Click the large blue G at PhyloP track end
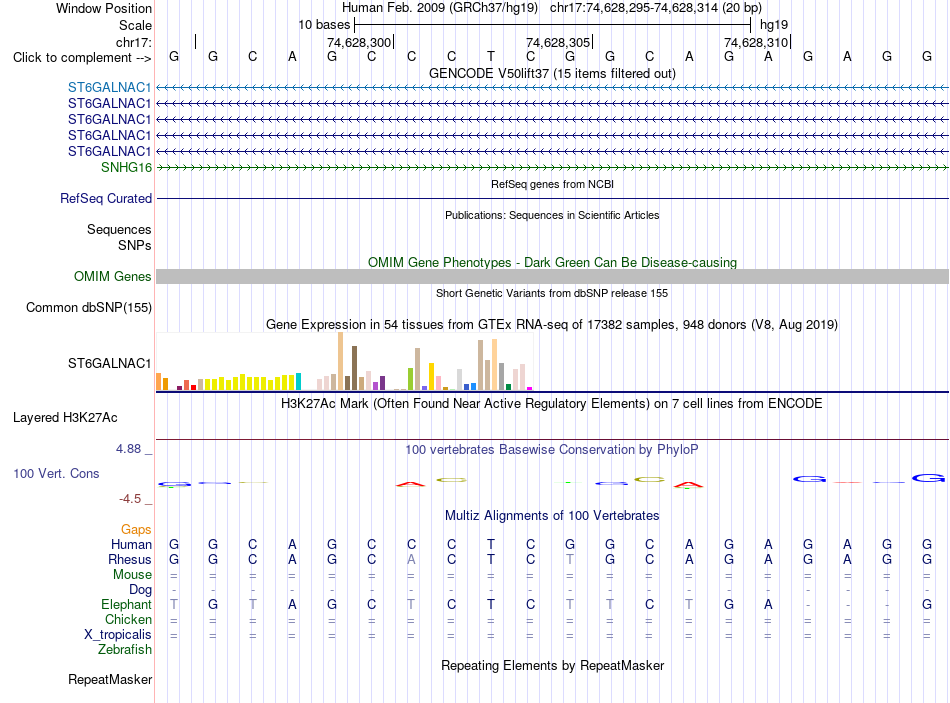This screenshot has width=950, height=703. click(928, 478)
